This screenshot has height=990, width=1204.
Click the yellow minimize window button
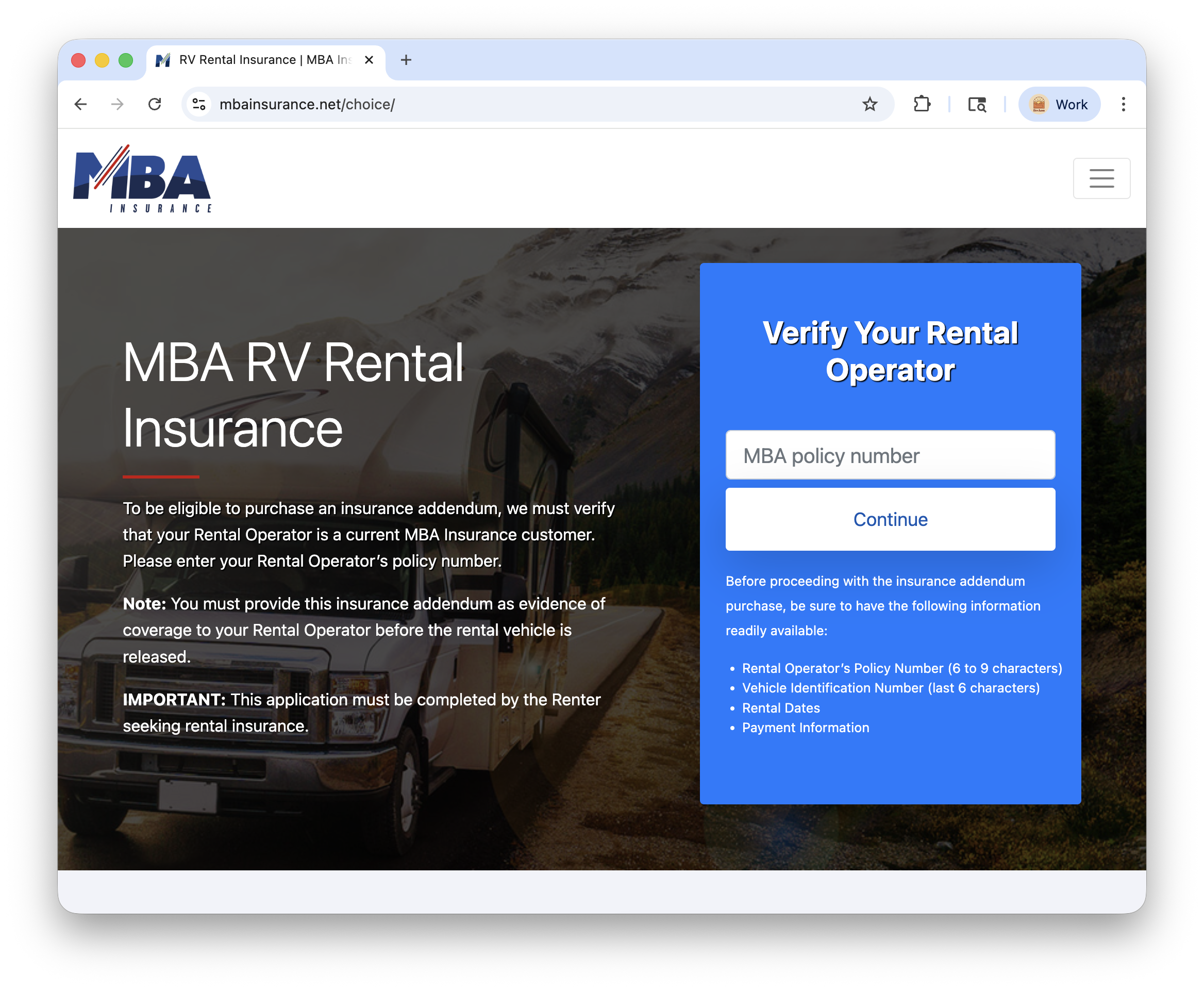[x=102, y=60]
